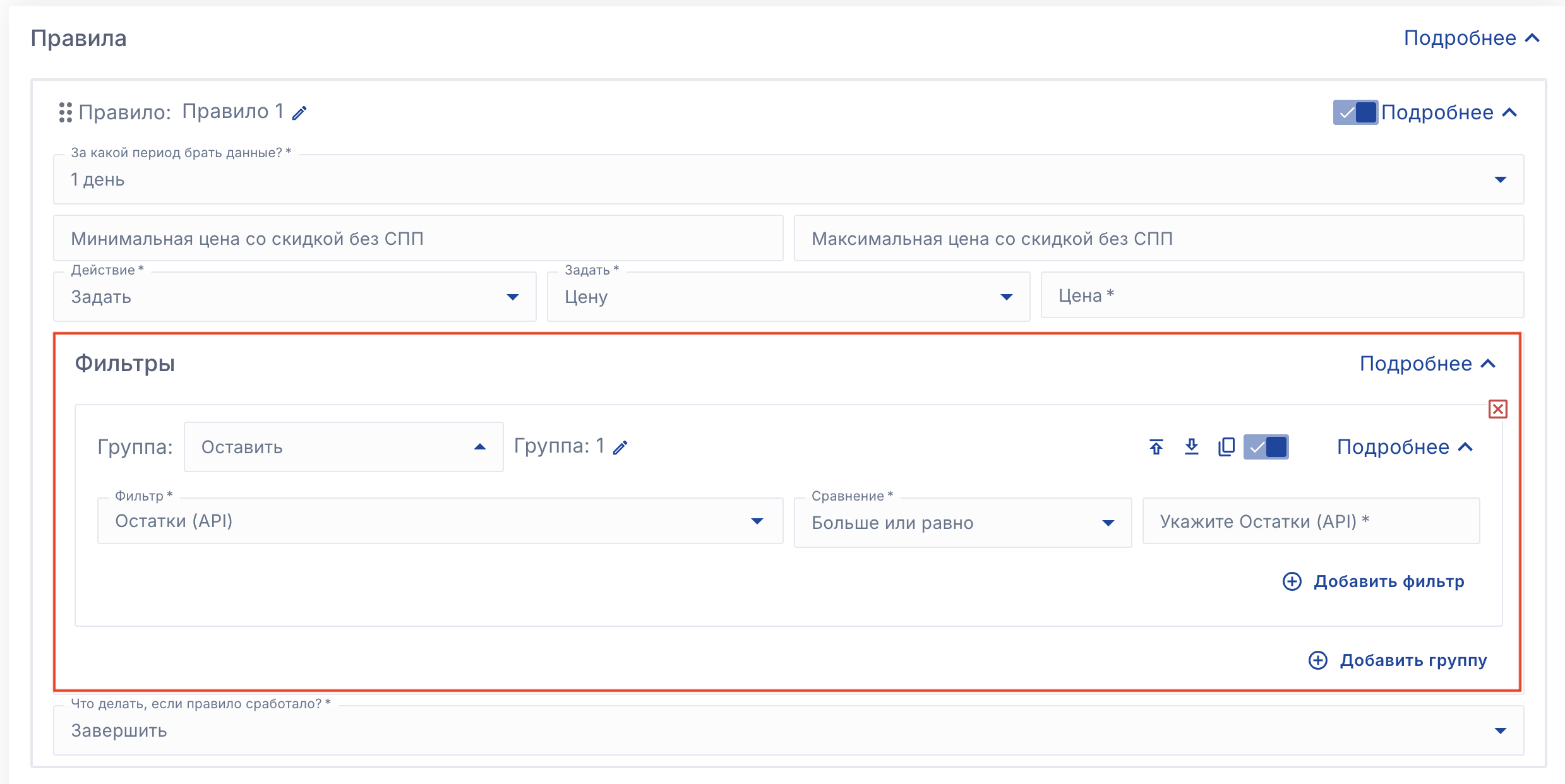Move group down with the download arrow icon
The width and height of the screenshot is (1565, 784).
[1191, 447]
